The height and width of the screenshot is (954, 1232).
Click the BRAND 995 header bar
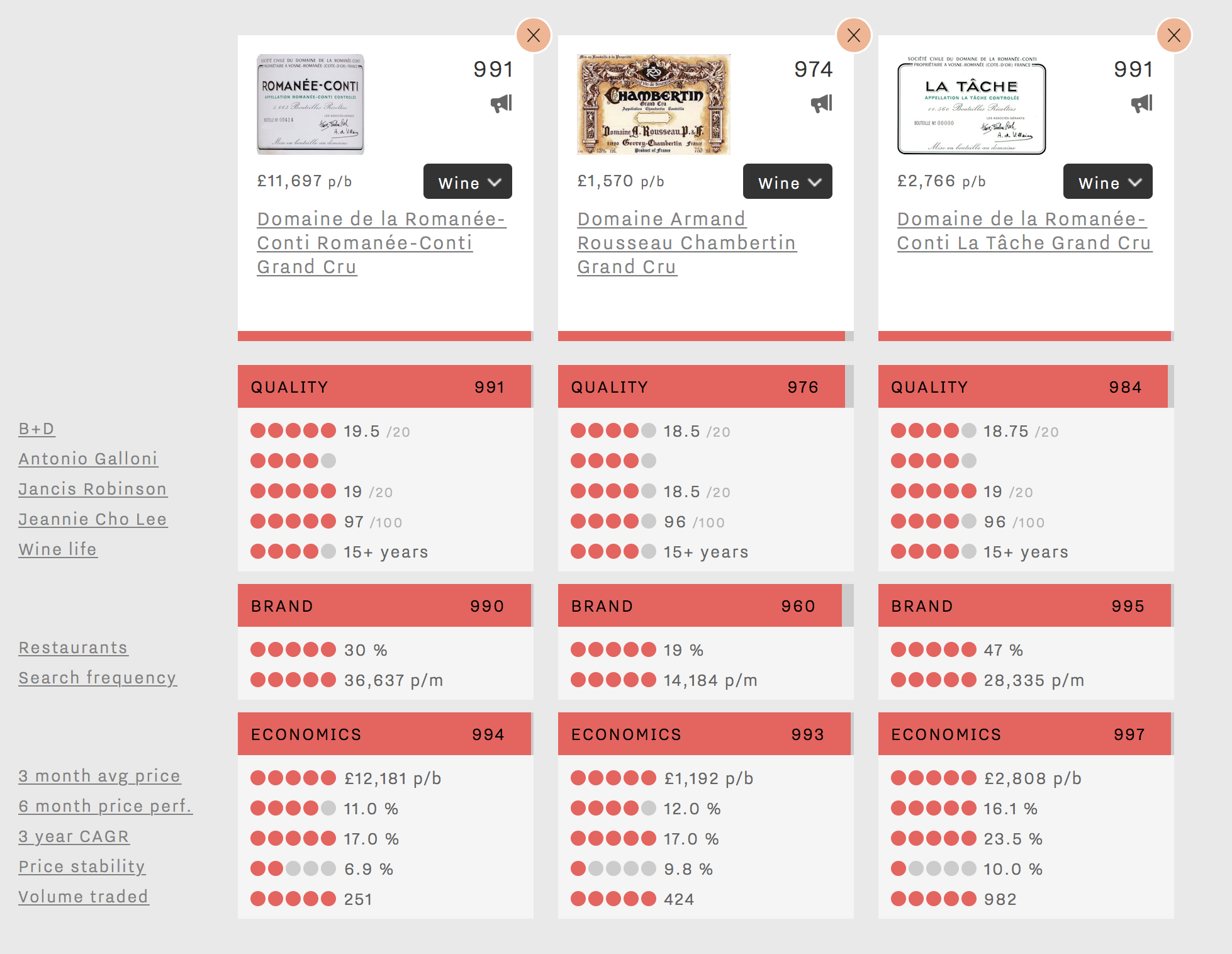point(1026,605)
